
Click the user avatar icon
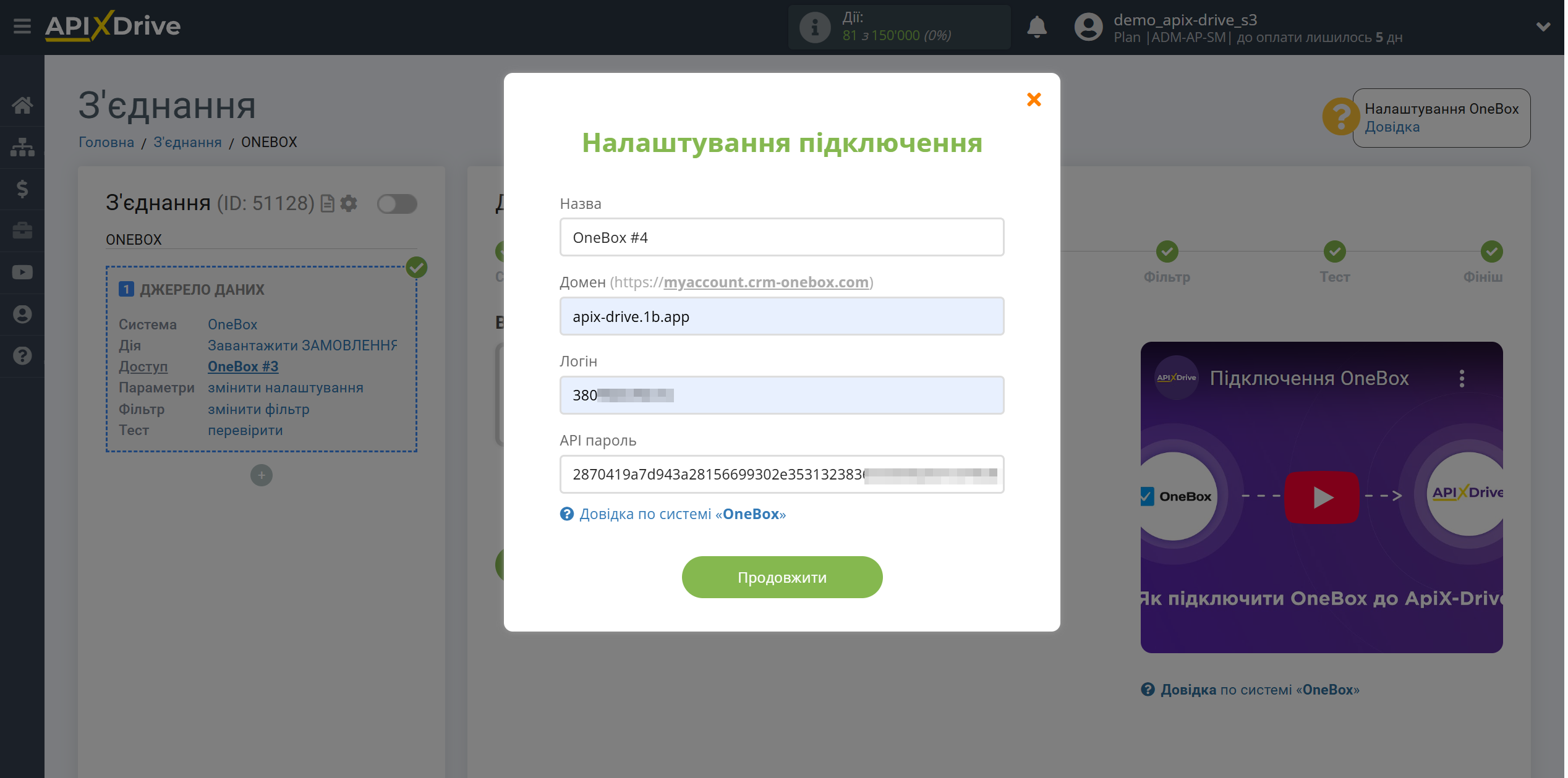pyautogui.click(x=1088, y=27)
